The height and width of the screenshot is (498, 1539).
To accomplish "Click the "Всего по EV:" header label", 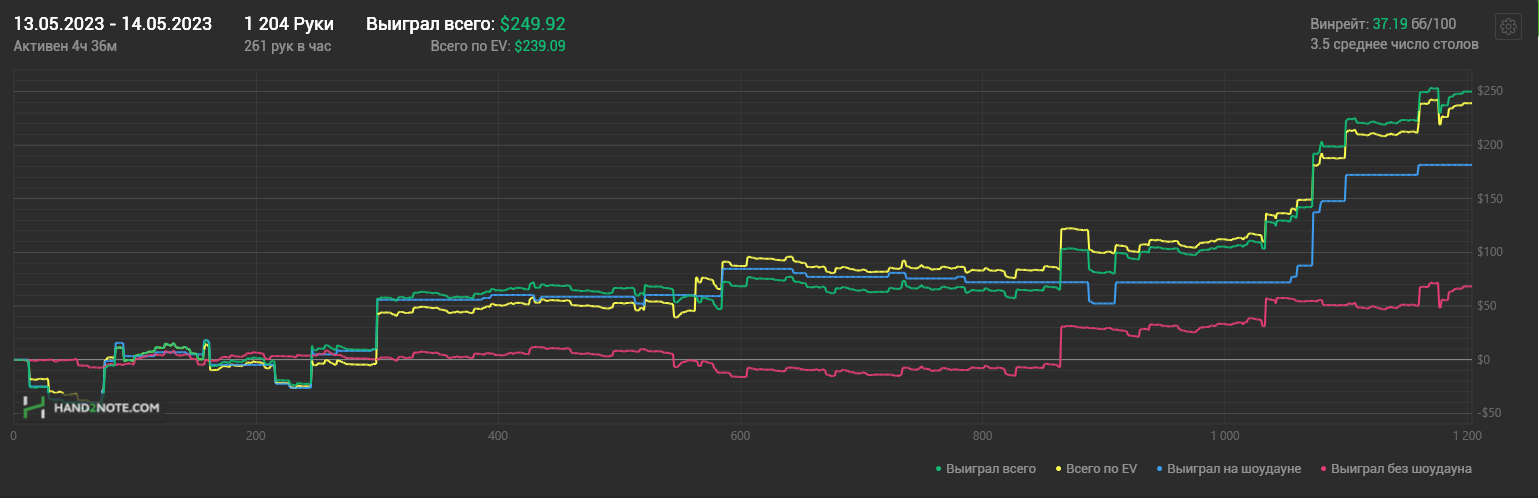I will 470,46.
